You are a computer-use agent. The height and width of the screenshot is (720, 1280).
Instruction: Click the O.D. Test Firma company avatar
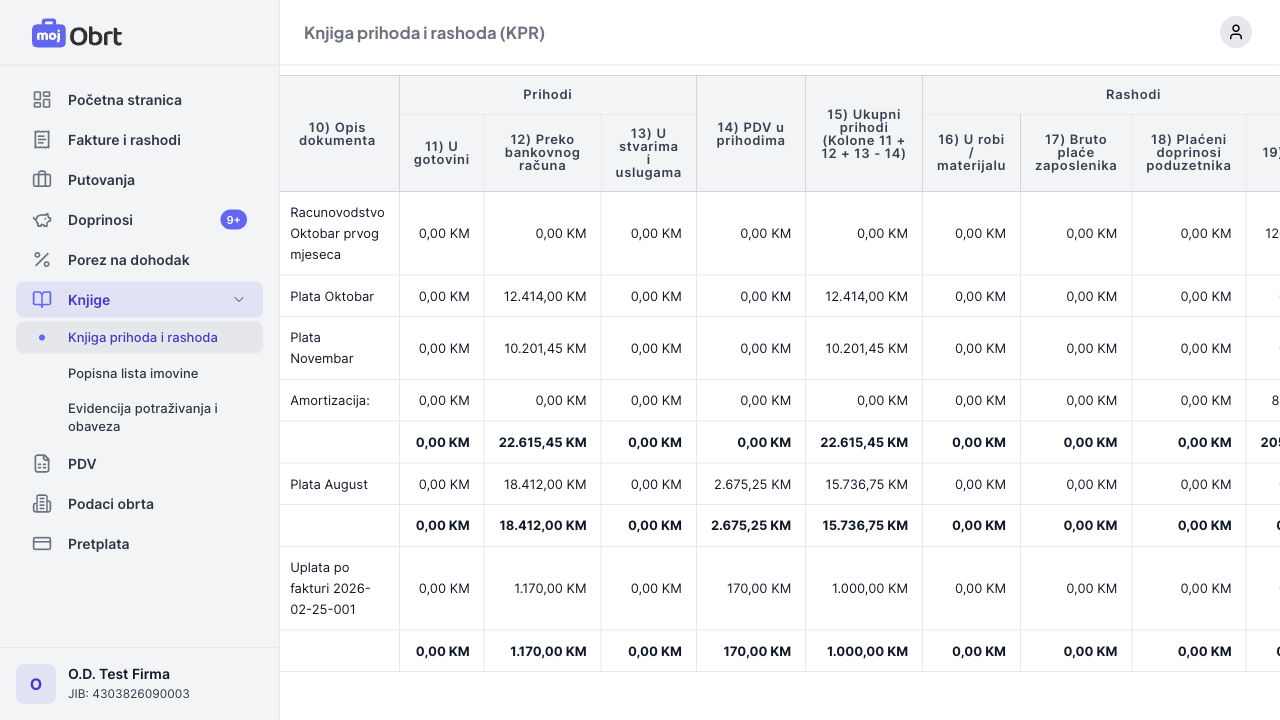pyautogui.click(x=36, y=684)
